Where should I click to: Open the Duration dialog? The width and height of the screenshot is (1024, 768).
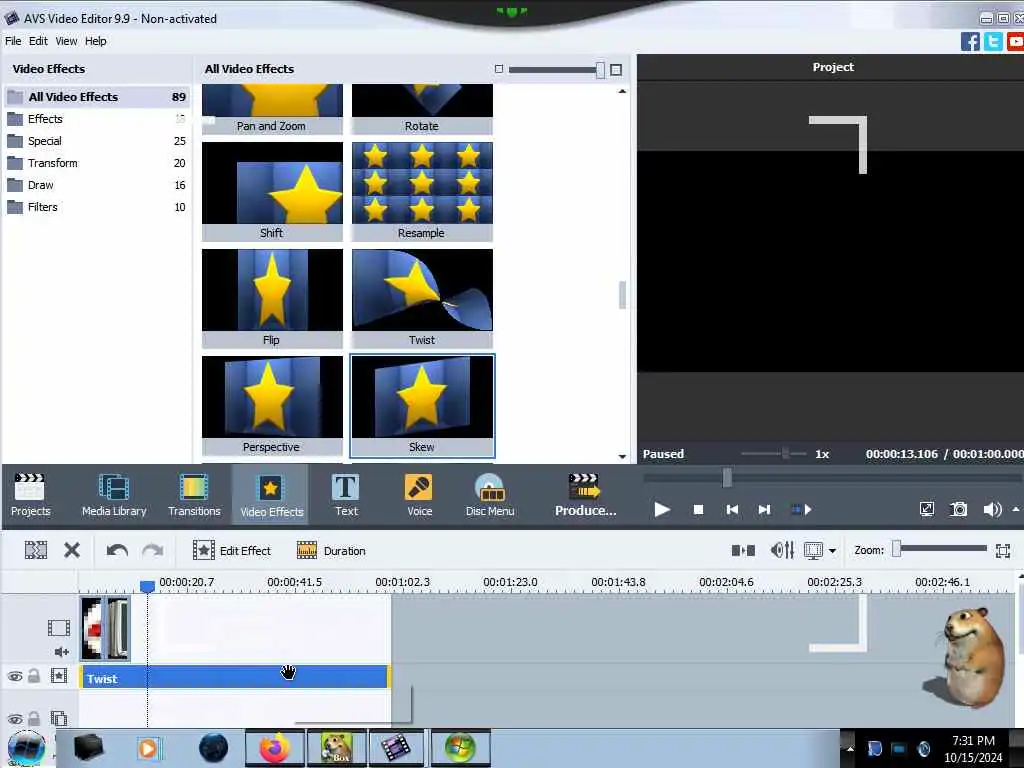click(x=331, y=551)
